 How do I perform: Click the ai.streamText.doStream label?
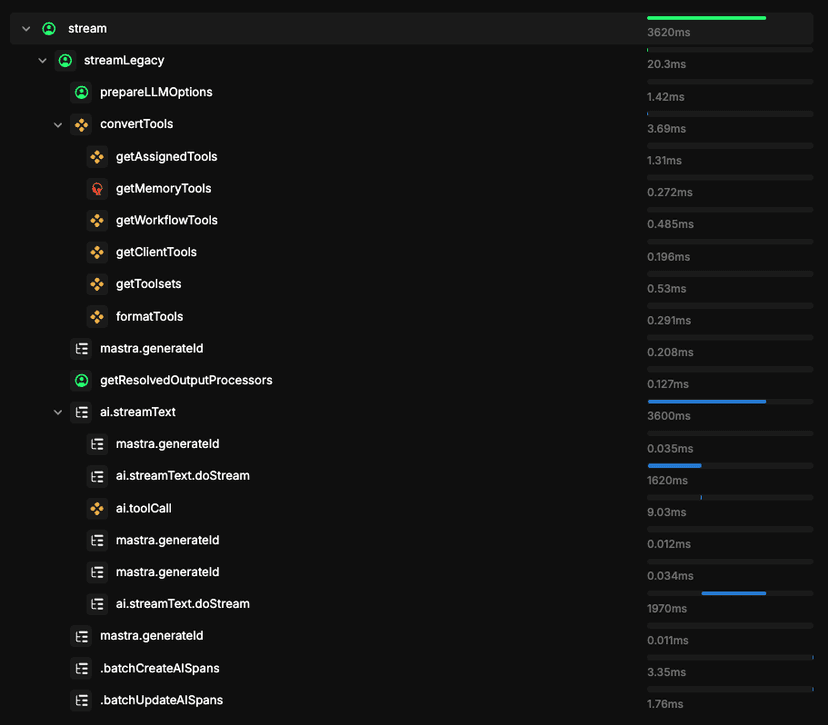[x=182, y=475]
